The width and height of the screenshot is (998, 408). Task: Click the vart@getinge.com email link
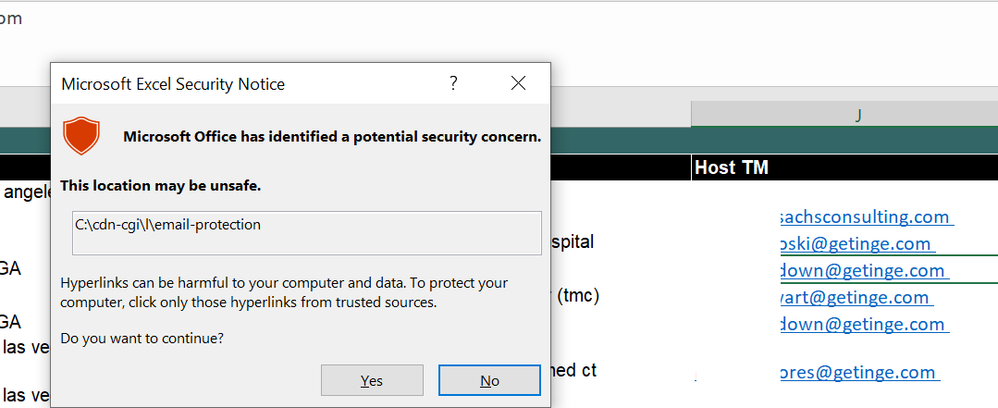[855, 297]
